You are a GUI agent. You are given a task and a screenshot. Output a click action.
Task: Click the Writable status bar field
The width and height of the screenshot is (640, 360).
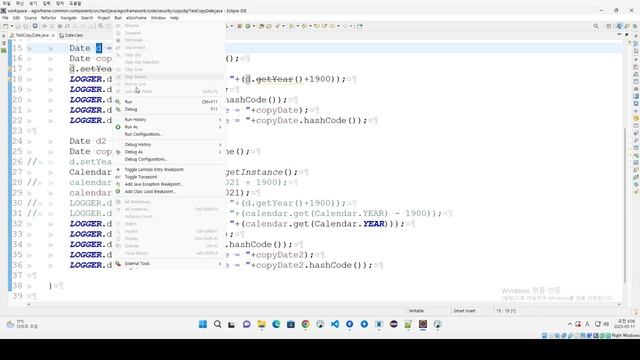coord(416,311)
